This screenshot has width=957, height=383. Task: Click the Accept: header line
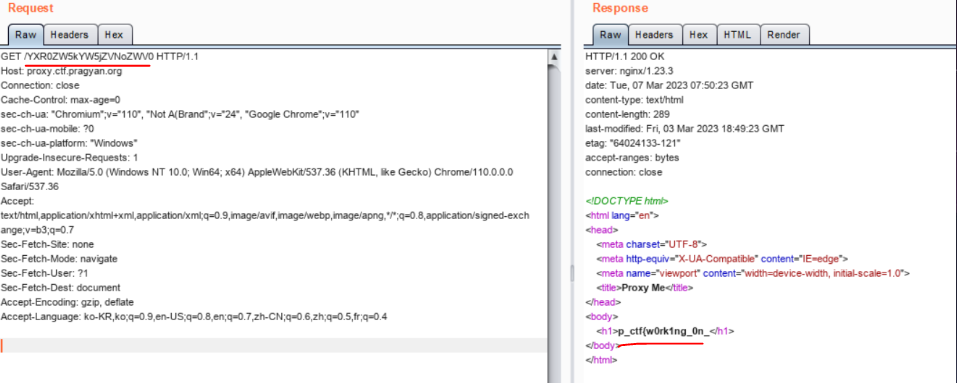(x=17, y=201)
